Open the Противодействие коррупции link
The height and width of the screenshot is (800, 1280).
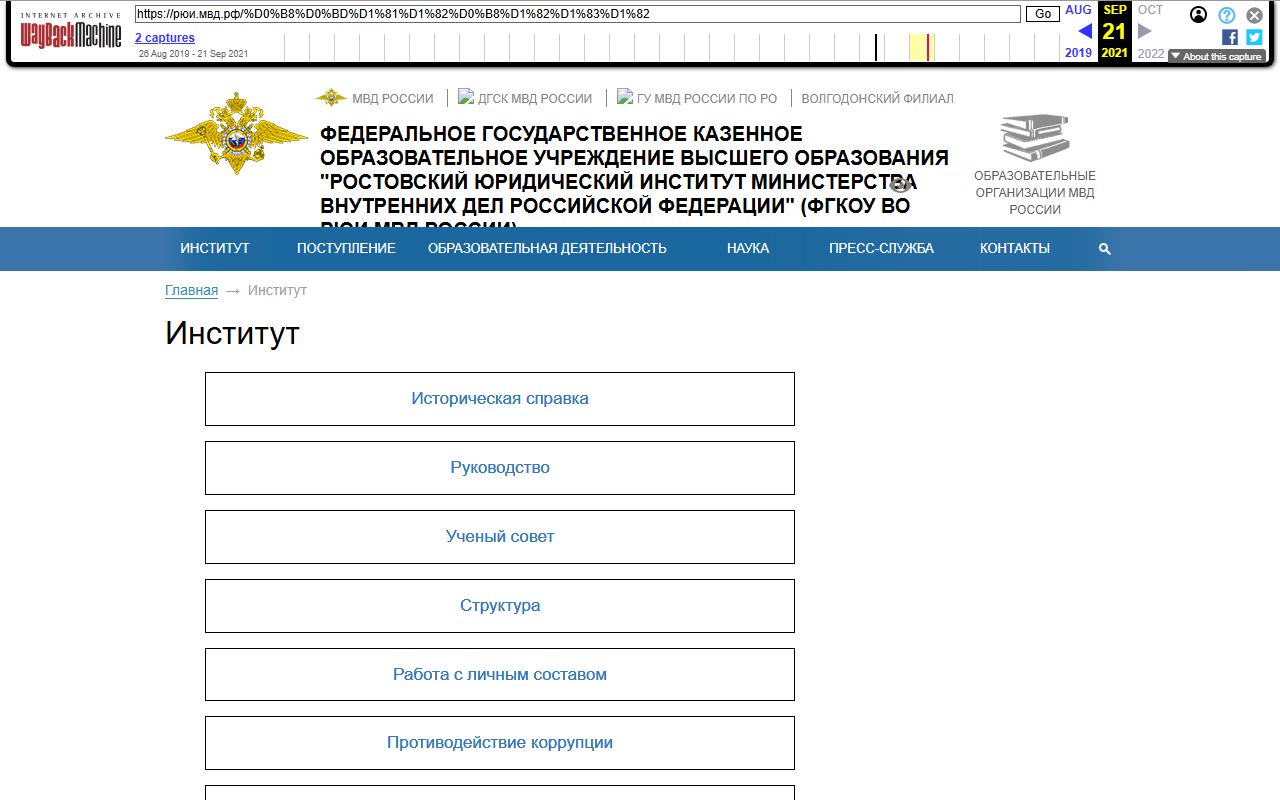[500, 743]
